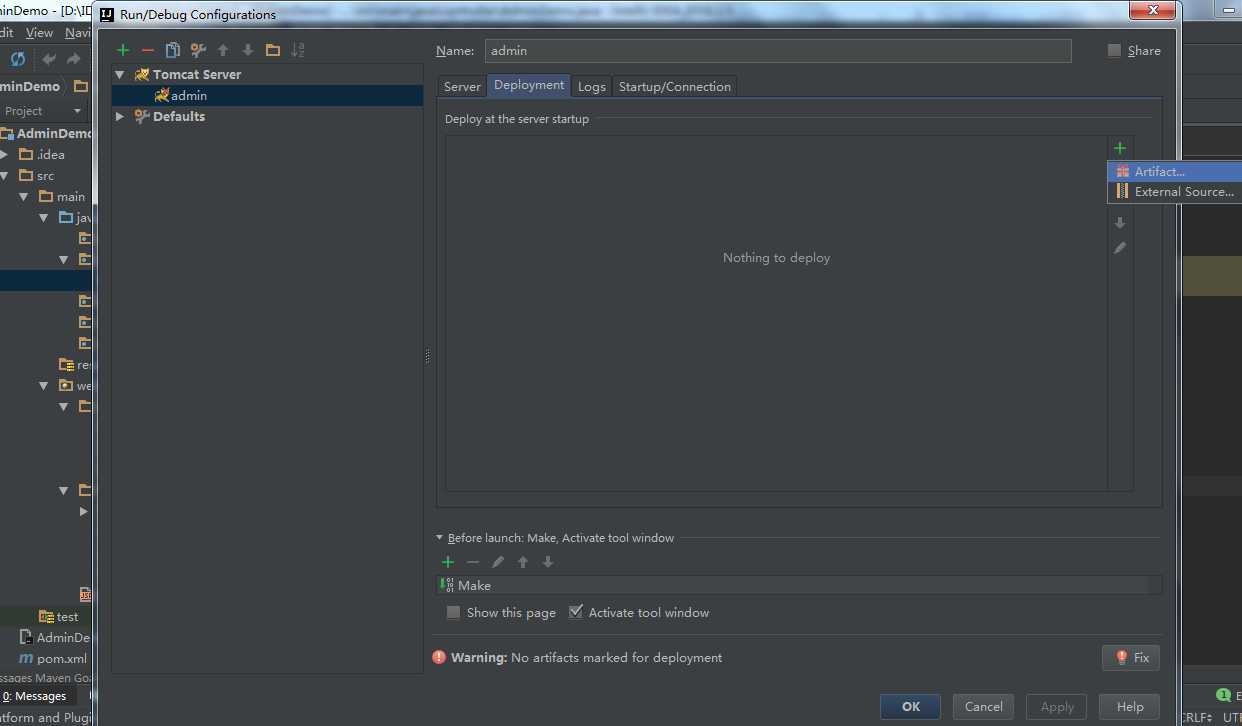Move before-launch task up

pyautogui.click(x=523, y=562)
